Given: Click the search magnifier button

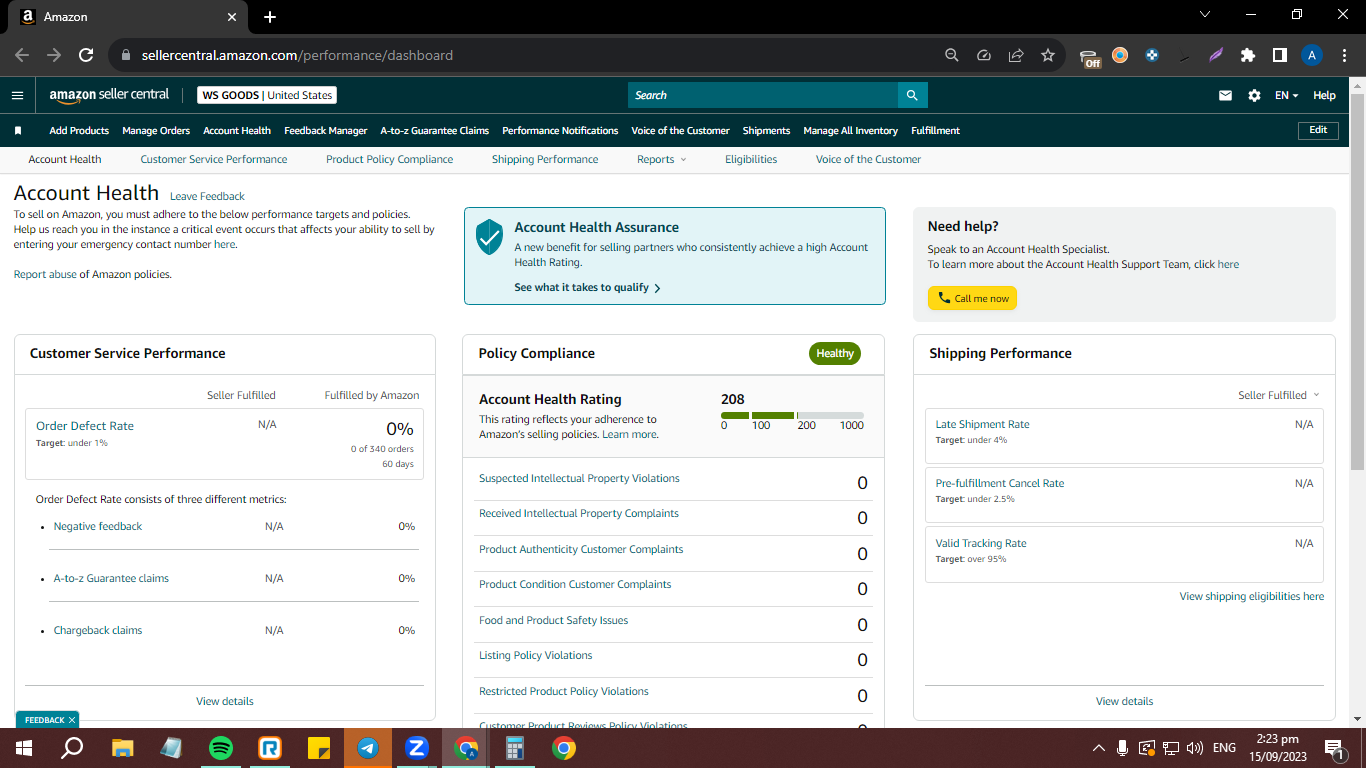Looking at the screenshot, I should click(912, 95).
